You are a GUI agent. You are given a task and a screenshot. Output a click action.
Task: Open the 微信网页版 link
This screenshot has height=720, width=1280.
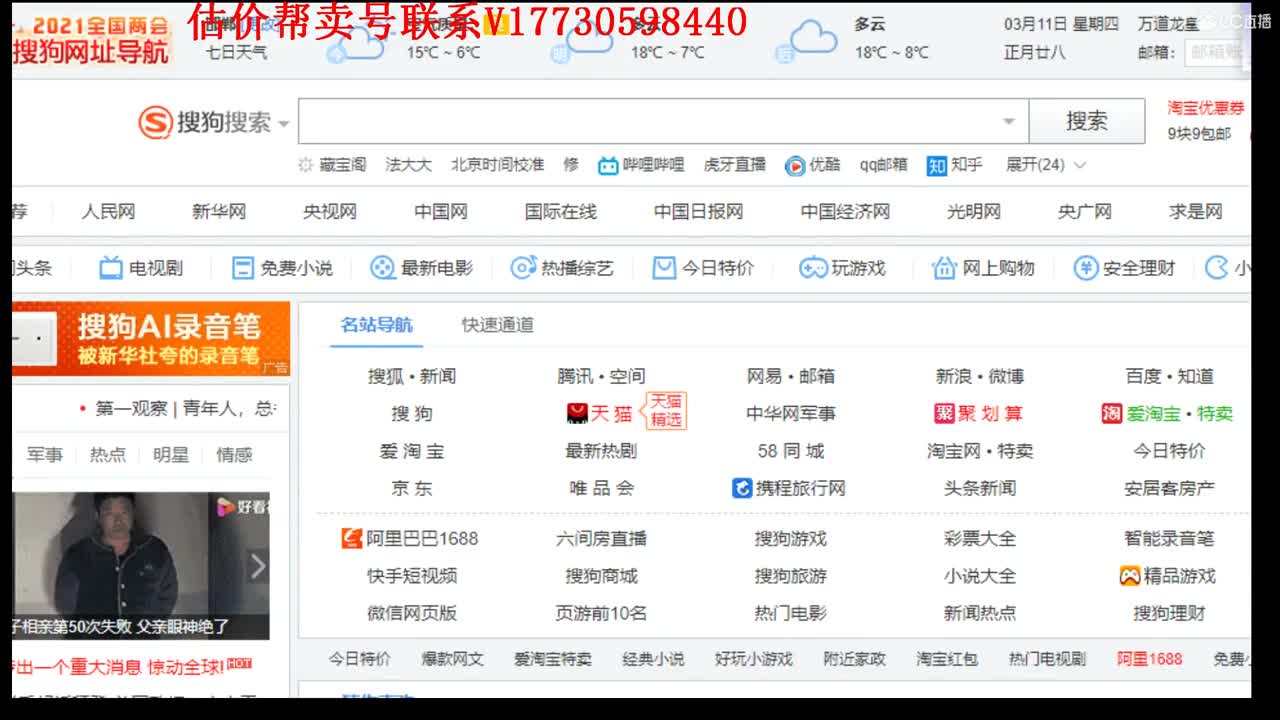[x=412, y=613]
